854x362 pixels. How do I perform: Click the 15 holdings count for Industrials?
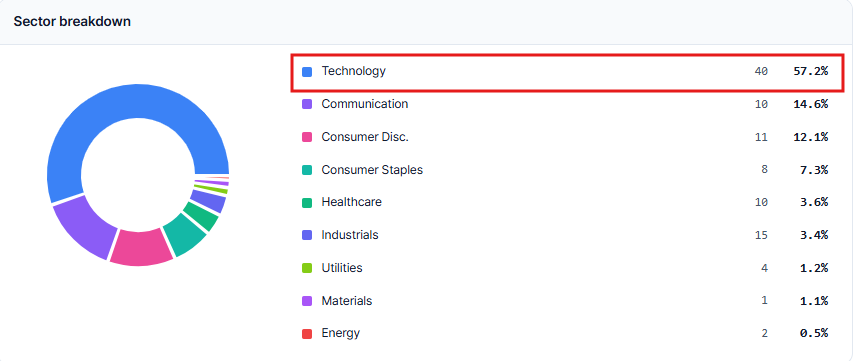point(761,235)
